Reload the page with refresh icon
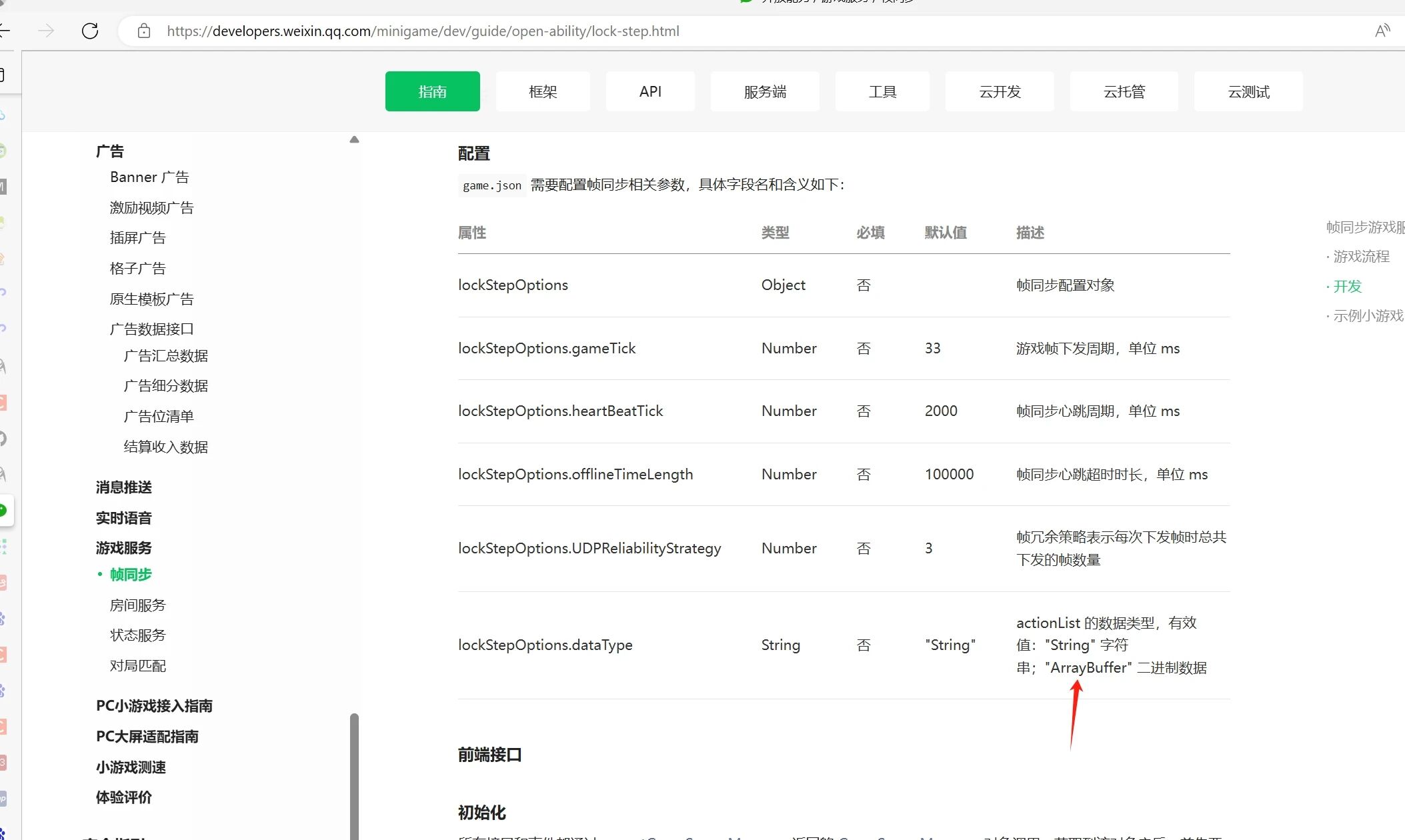The image size is (1405, 840). 90,31
